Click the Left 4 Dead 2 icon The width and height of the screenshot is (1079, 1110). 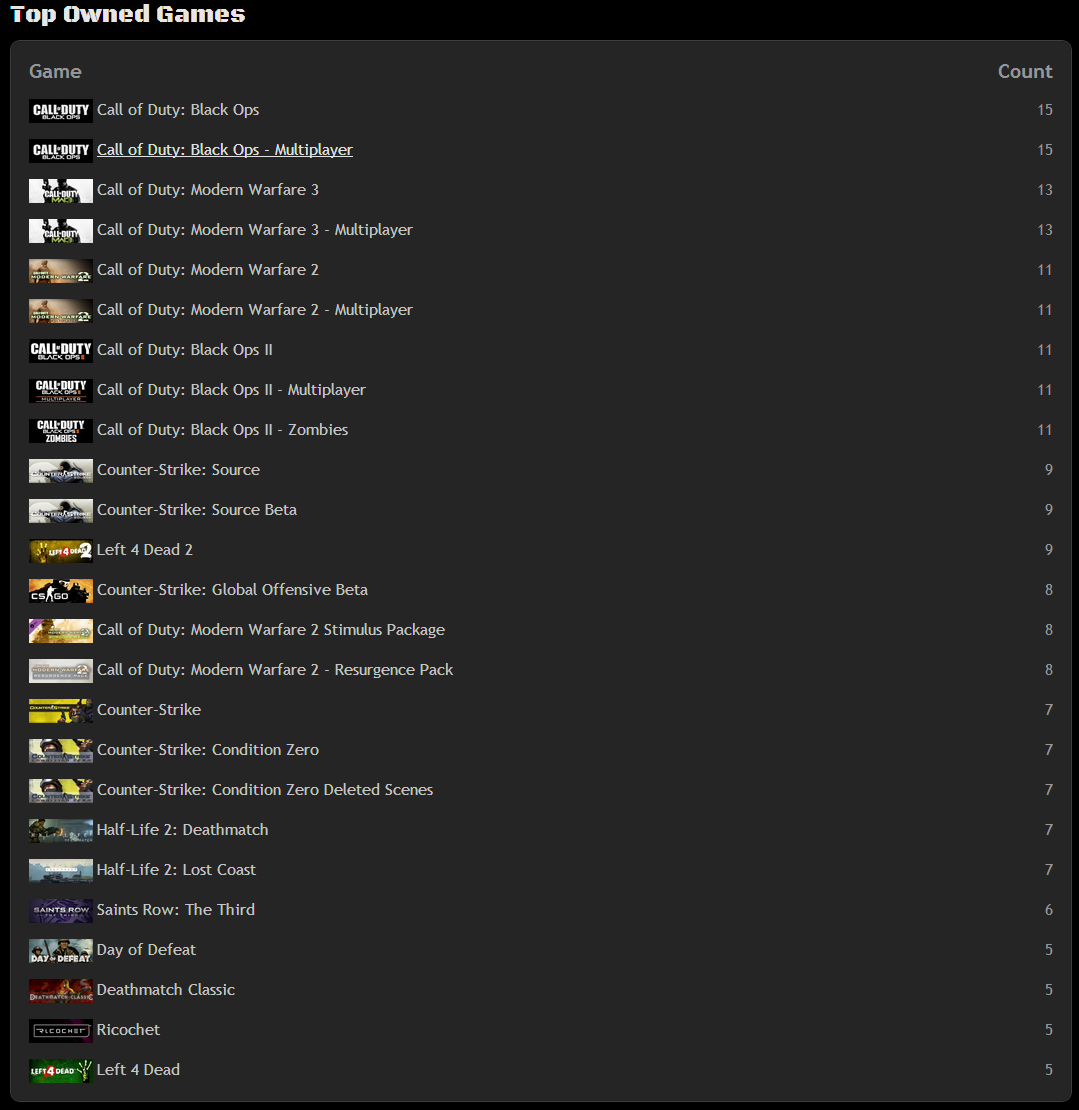click(x=61, y=551)
